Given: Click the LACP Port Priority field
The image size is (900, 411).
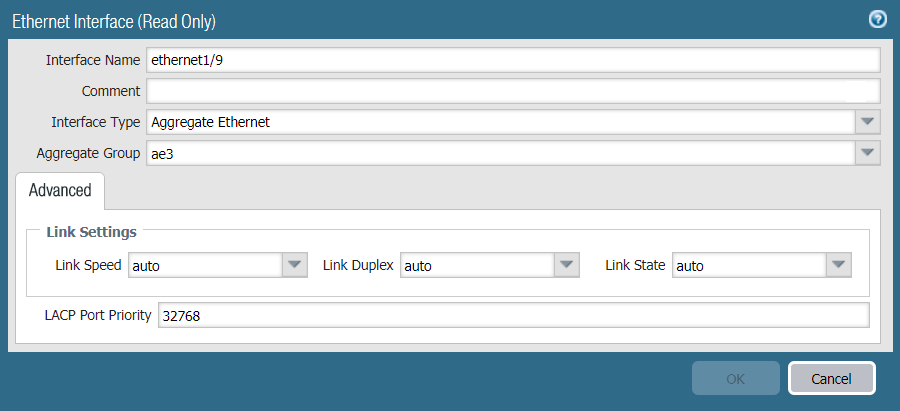Looking at the screenshot, I should [x=513, y=316].
